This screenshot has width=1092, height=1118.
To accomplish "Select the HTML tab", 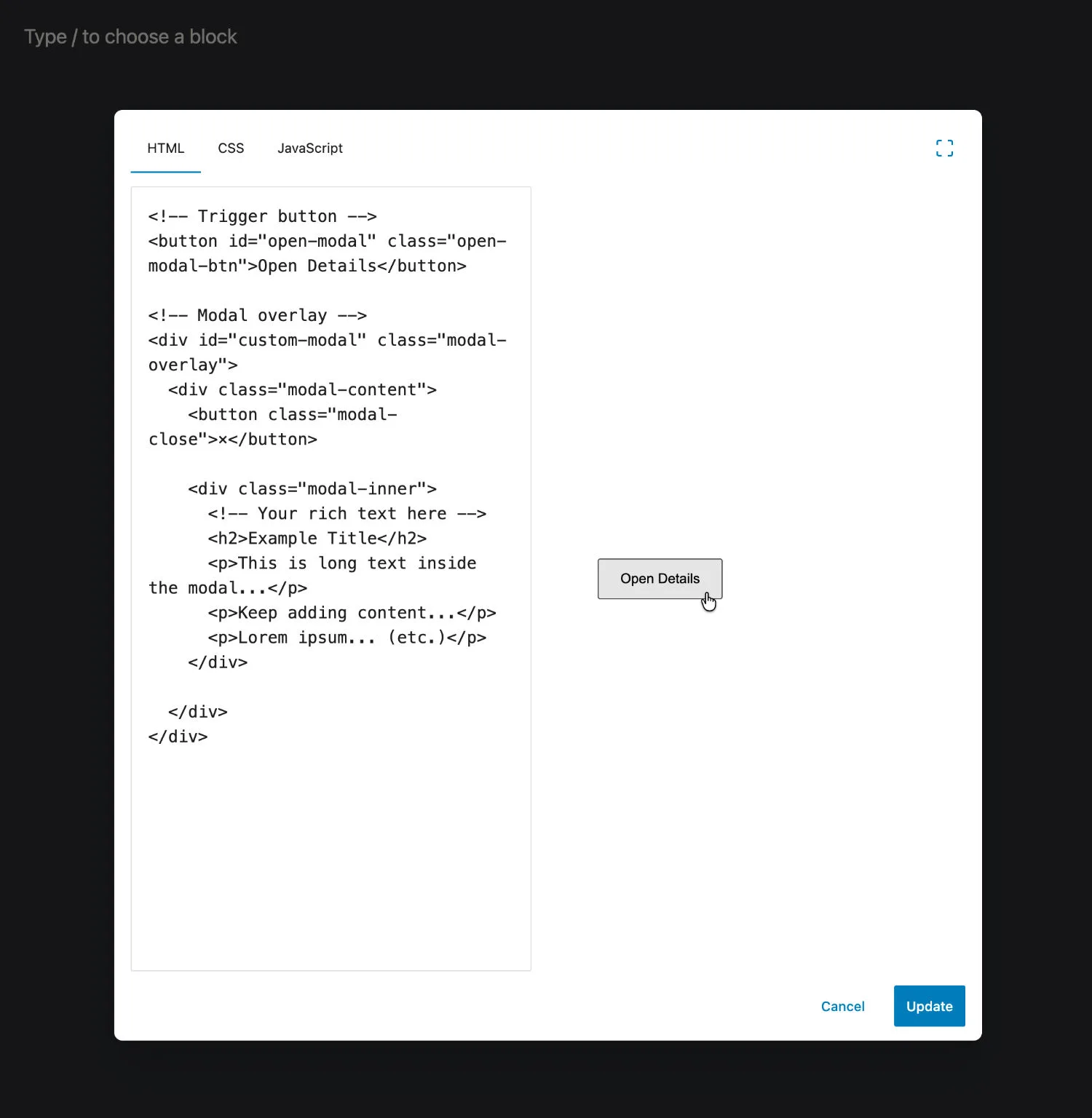I will [165, 148].
